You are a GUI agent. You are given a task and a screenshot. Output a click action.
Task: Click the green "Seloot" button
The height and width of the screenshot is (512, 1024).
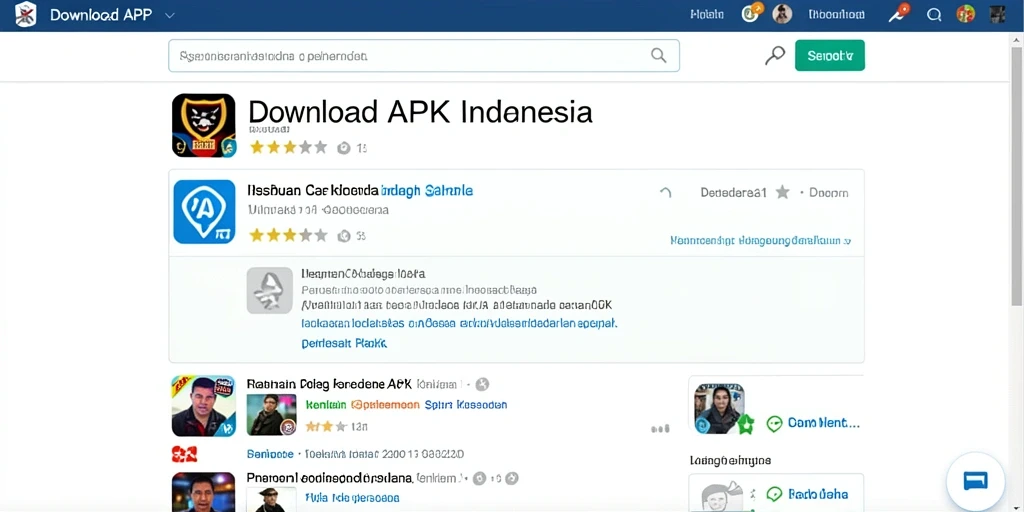click(x=829, y=56)
